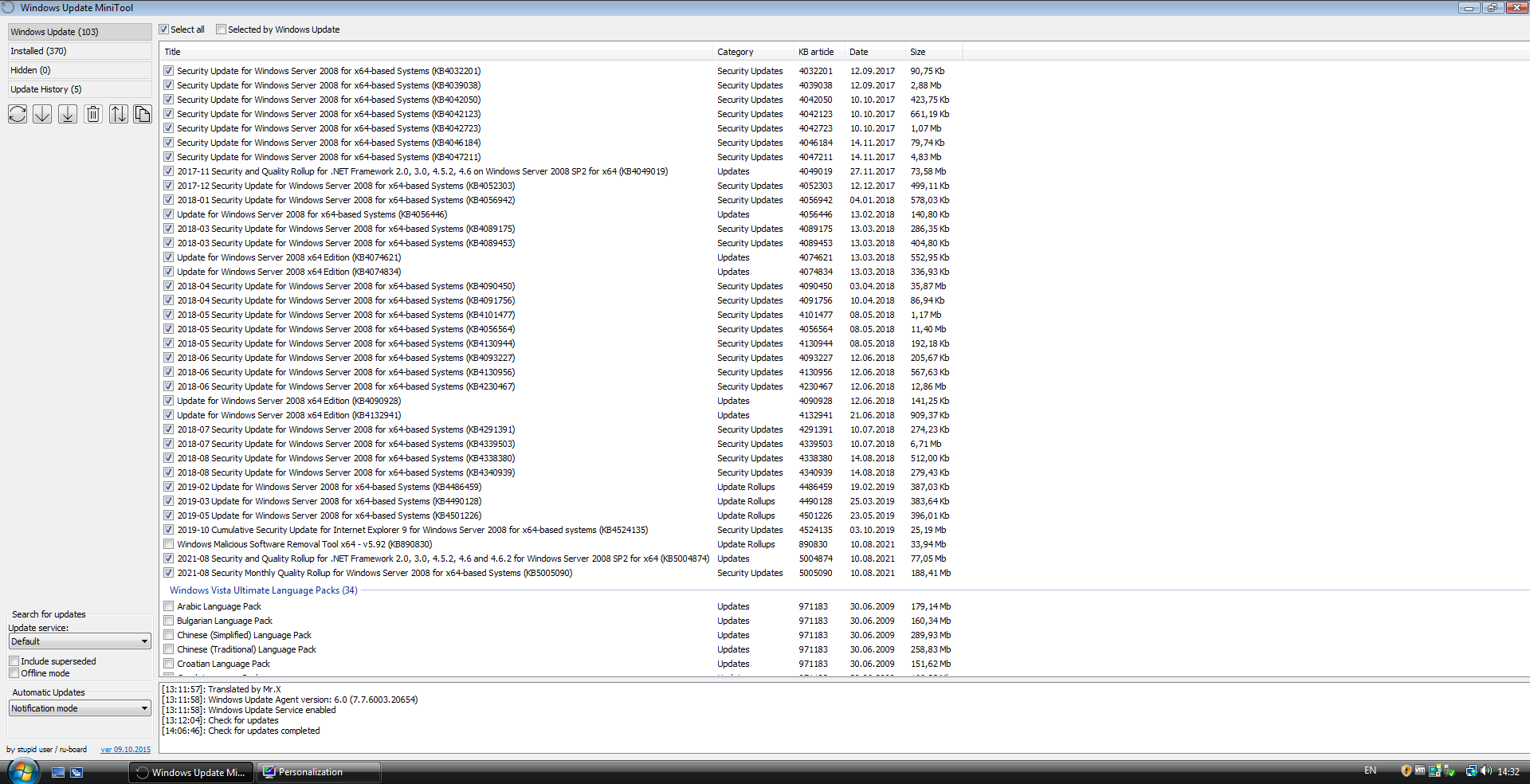The height and width of the screenshot is (784, 1530).
Task: Click the Switch Between Windows quick launch icon
Action: tap(76, 772)
